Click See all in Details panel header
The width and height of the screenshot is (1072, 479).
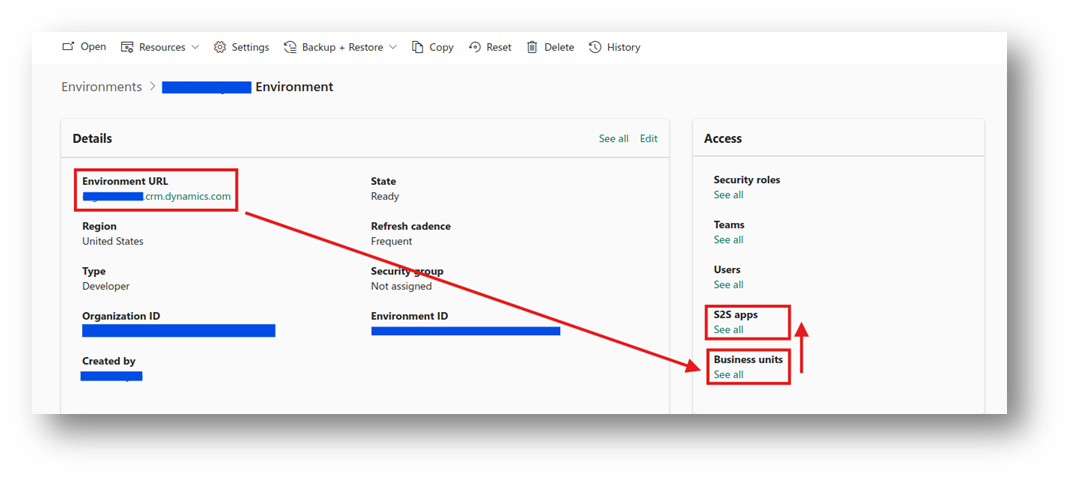click(613, 139)
